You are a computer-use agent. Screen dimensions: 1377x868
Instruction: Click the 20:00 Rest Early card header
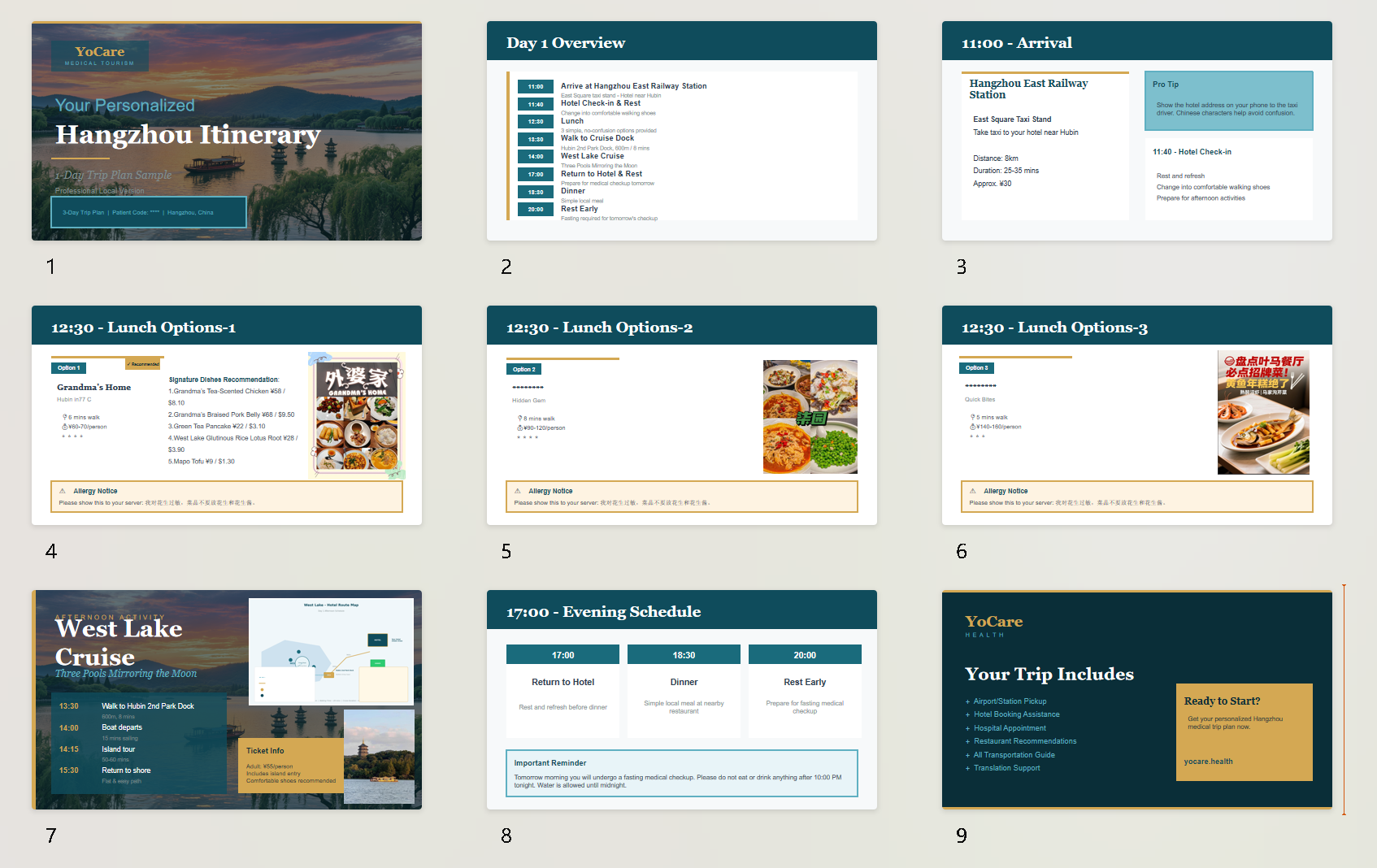point(805,655)
